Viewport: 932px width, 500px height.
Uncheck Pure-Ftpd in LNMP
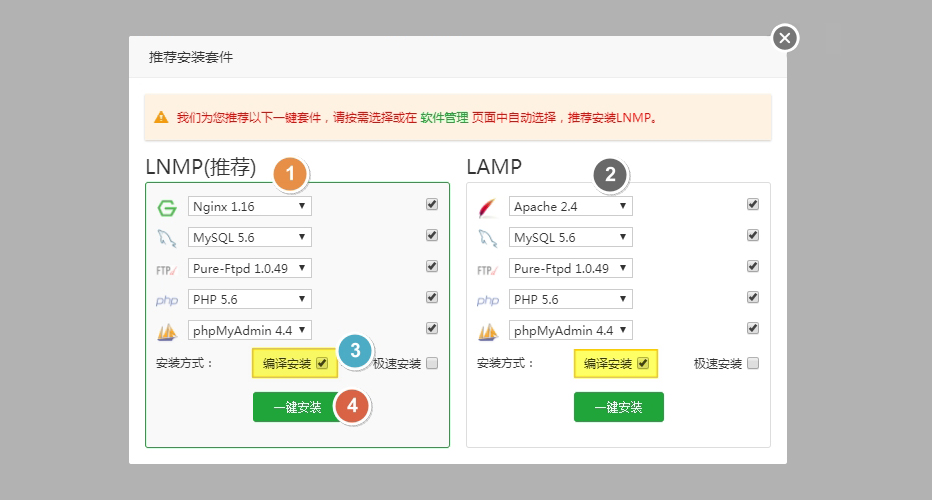point(432,266)
